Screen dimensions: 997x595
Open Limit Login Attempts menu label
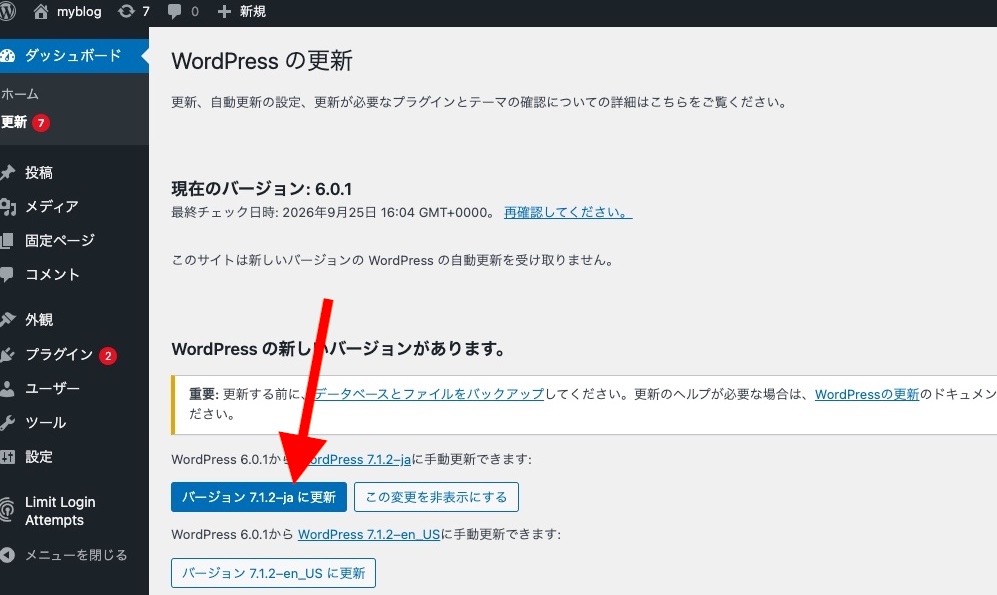point(60,511)
